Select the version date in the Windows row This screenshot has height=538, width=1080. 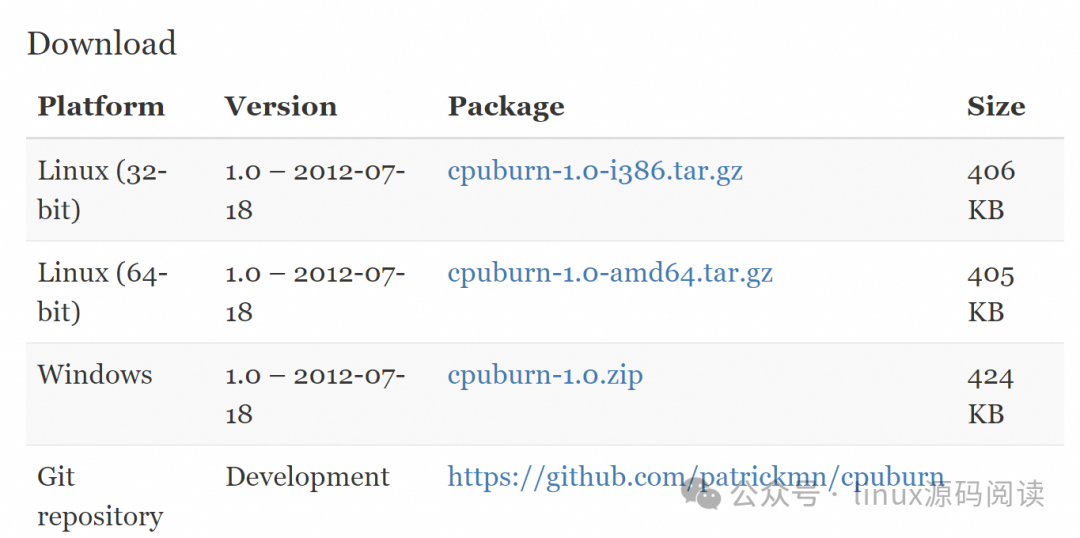coord(315,395)
